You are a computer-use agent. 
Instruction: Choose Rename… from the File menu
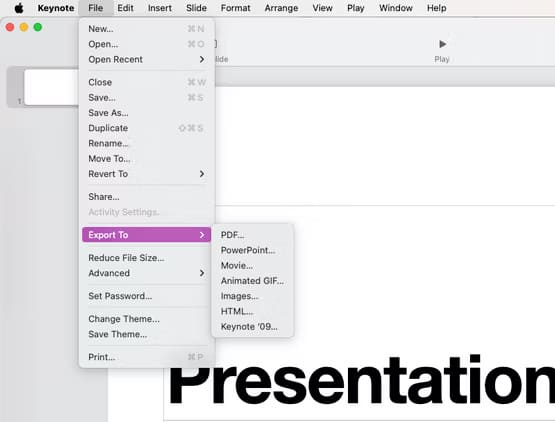(x=147, y=143)
